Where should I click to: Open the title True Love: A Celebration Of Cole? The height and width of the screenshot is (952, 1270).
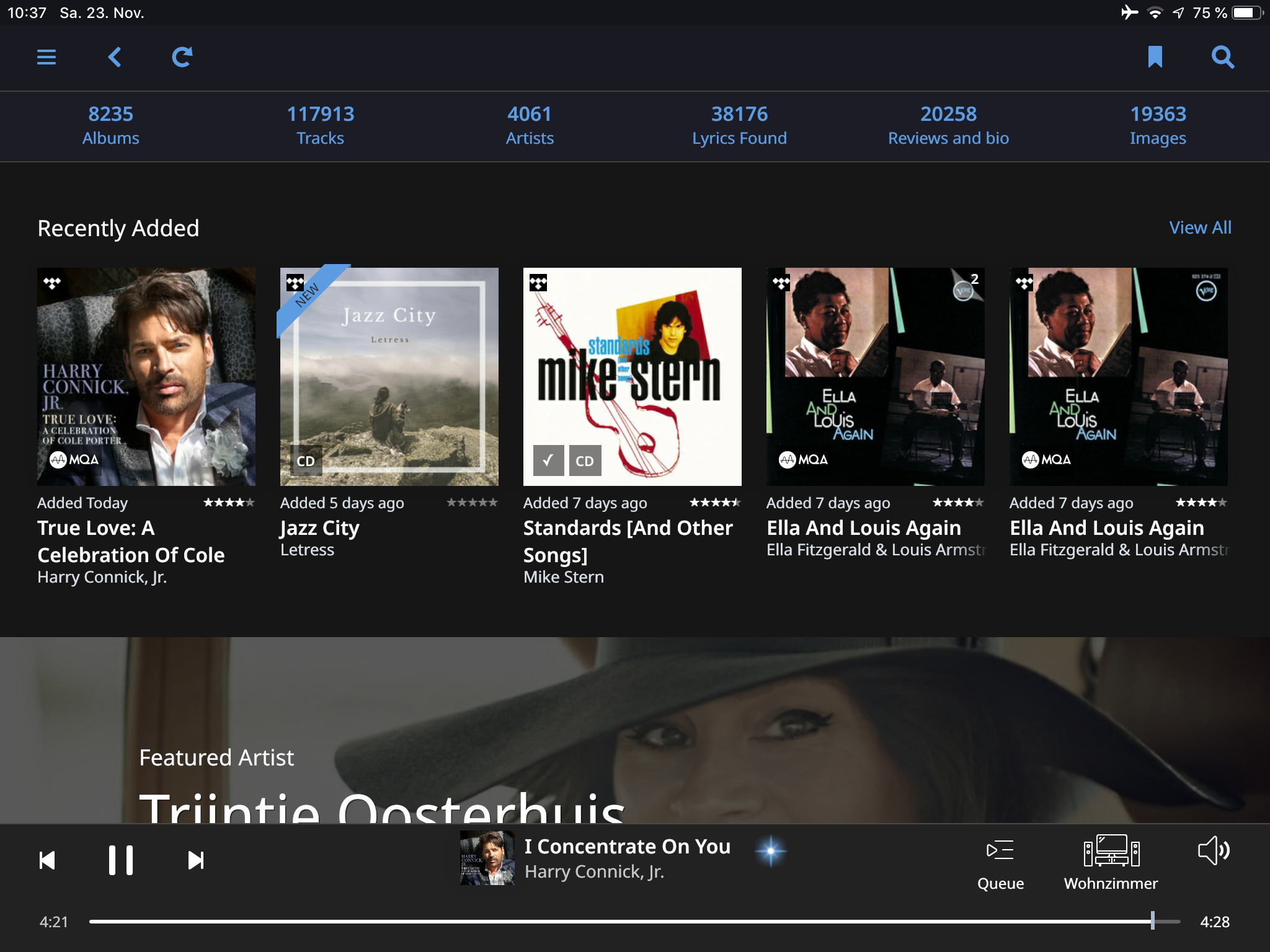tap(131, 541)
